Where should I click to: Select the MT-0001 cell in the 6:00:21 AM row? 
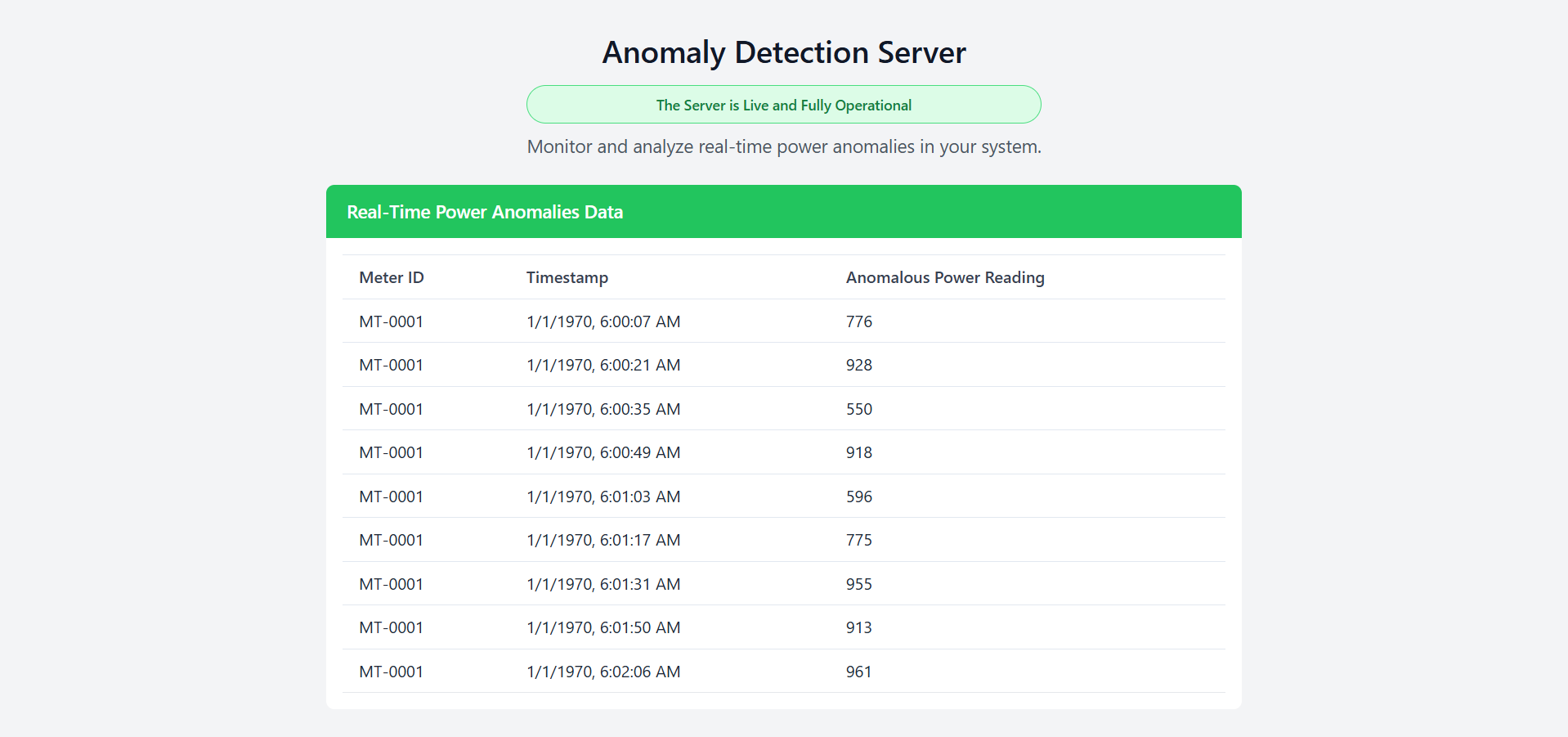tap(392, 365)
